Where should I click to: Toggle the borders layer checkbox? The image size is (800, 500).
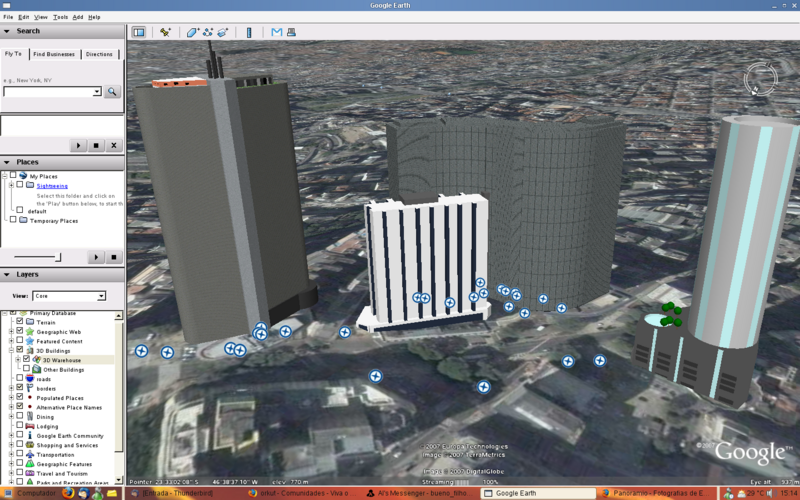pyautogui.click(x=19, y=387)
